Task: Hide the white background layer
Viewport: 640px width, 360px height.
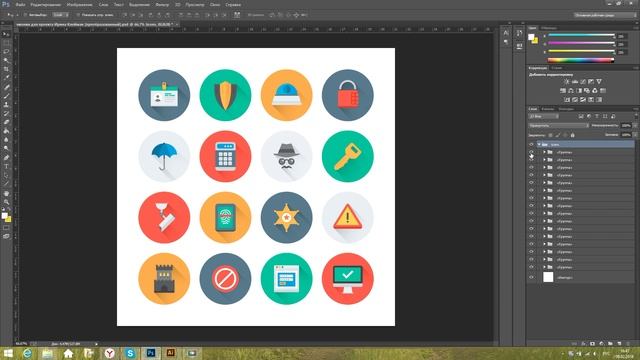Action: tap(531, 278)
